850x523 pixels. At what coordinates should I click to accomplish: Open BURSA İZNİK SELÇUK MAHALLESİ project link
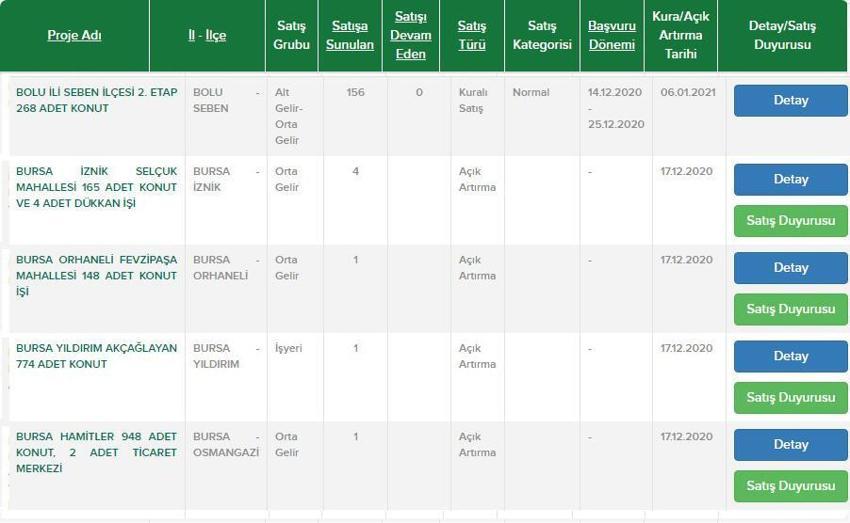(x=96, y=187)
